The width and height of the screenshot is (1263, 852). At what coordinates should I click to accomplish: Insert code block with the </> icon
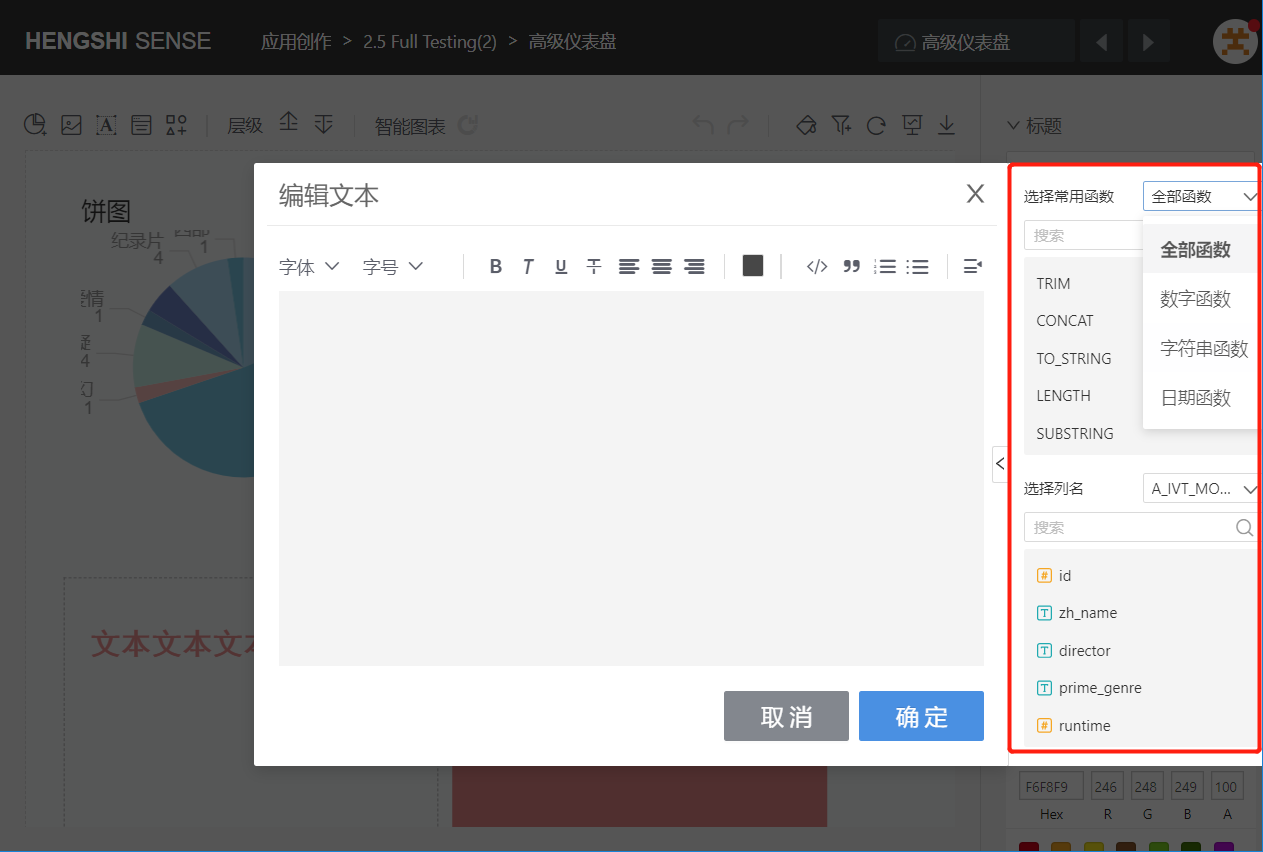817,267
